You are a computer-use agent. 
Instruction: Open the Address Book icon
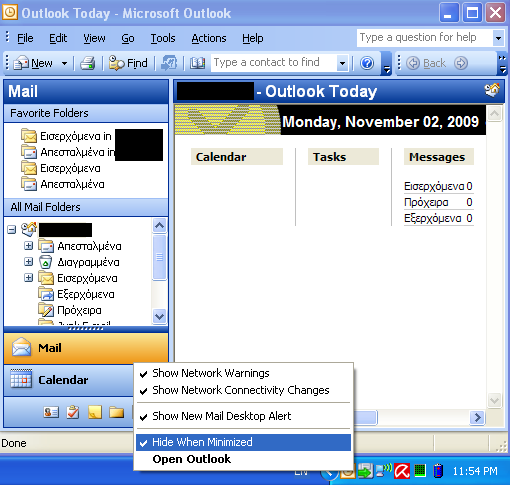pos(197,63)
